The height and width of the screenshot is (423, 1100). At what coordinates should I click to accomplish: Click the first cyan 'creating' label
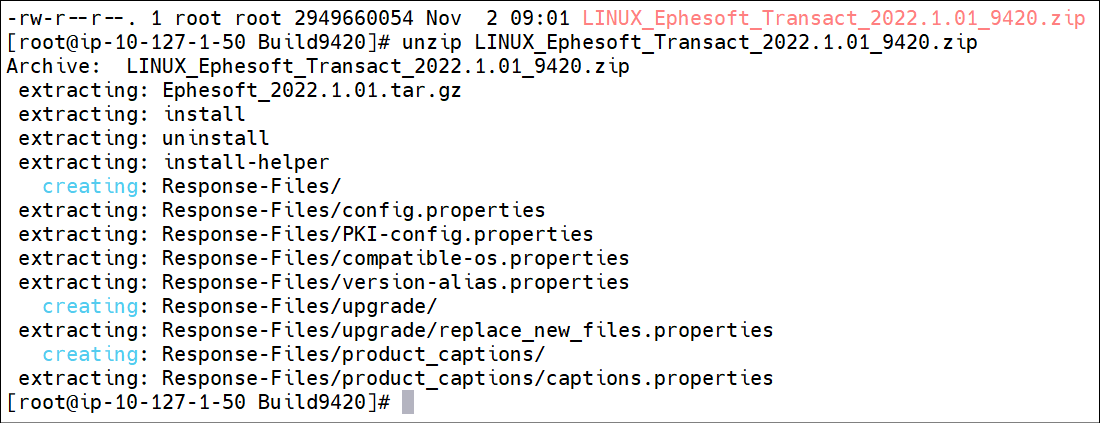(x=90, y=186)
